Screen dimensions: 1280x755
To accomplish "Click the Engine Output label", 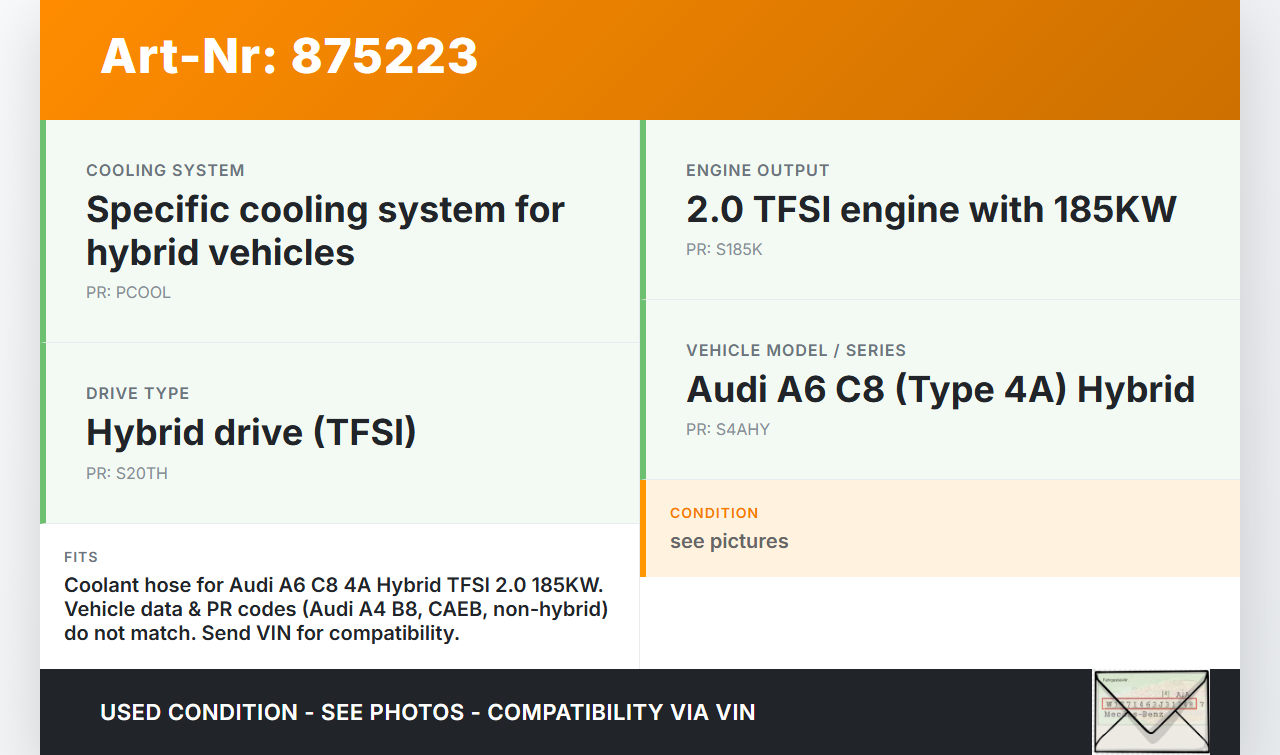I will [757, 170].
